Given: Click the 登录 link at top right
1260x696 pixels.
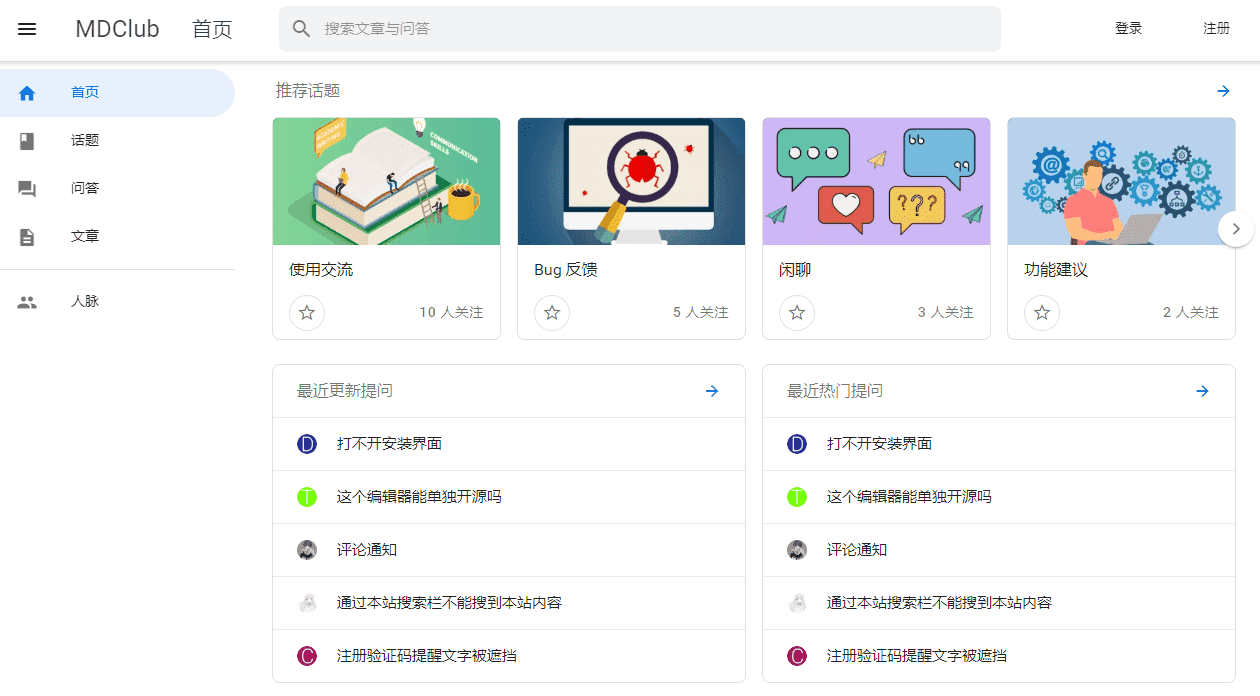Looking at the screenshot, I should (x=1128, y=28).
